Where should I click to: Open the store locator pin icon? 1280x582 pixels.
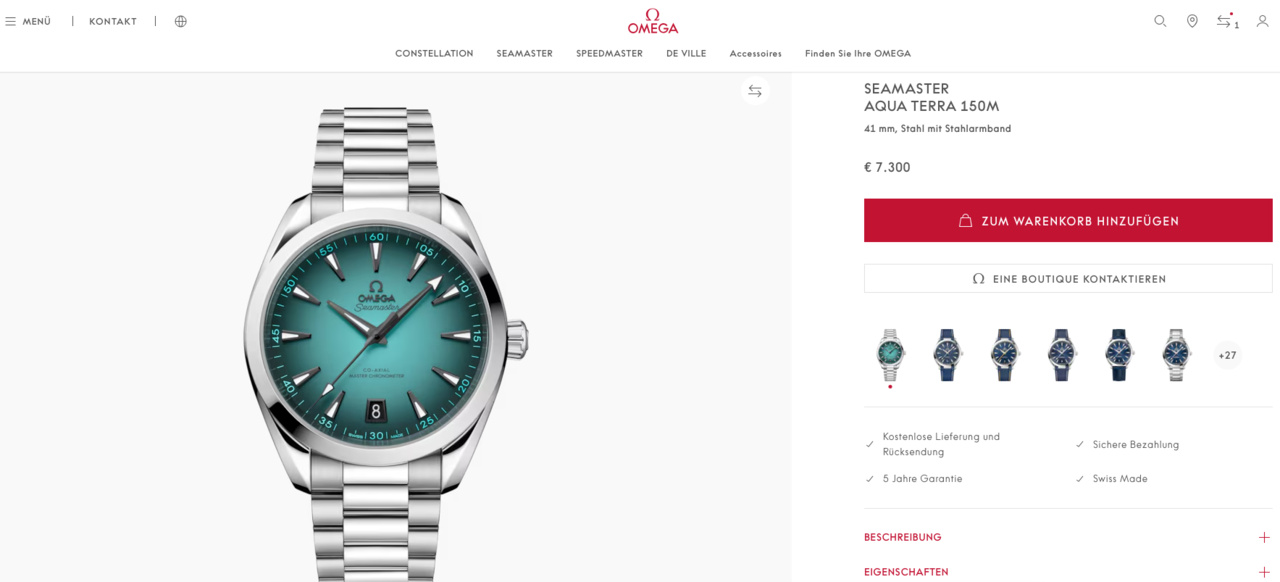1192,21
